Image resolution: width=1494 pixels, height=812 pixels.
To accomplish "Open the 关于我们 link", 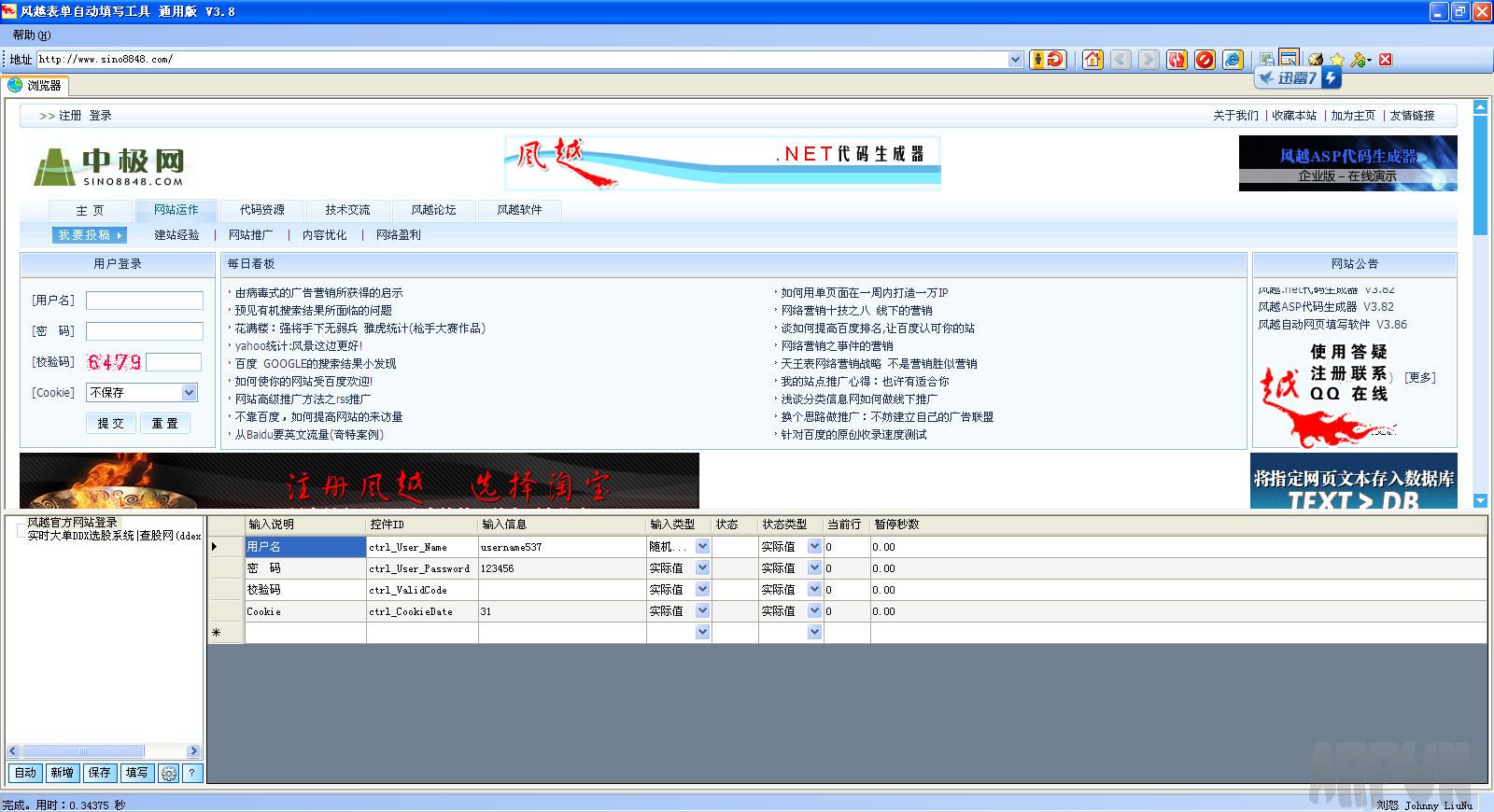I will [1235, 116].
